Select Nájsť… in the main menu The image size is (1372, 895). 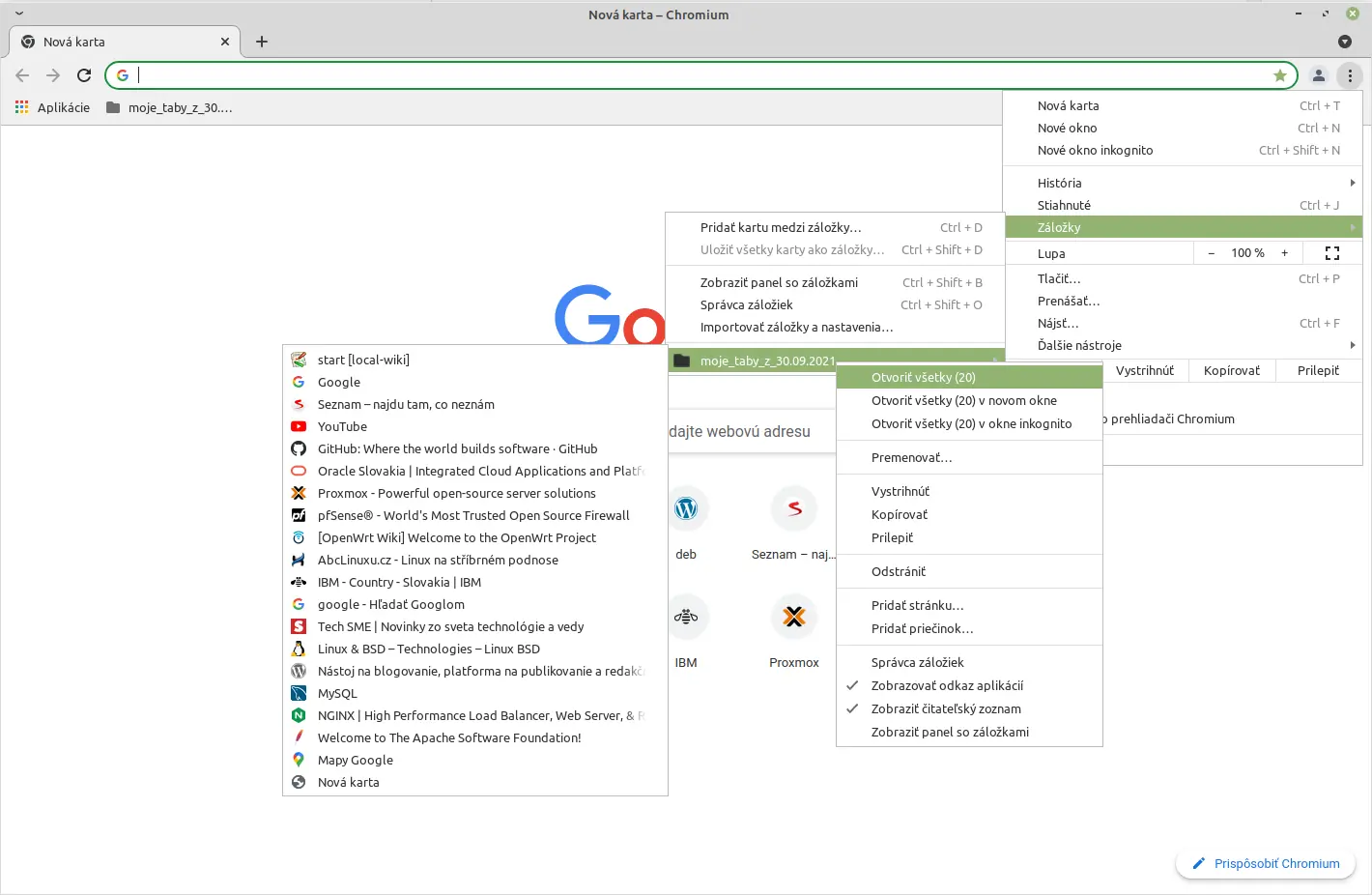coord(1184,323)
